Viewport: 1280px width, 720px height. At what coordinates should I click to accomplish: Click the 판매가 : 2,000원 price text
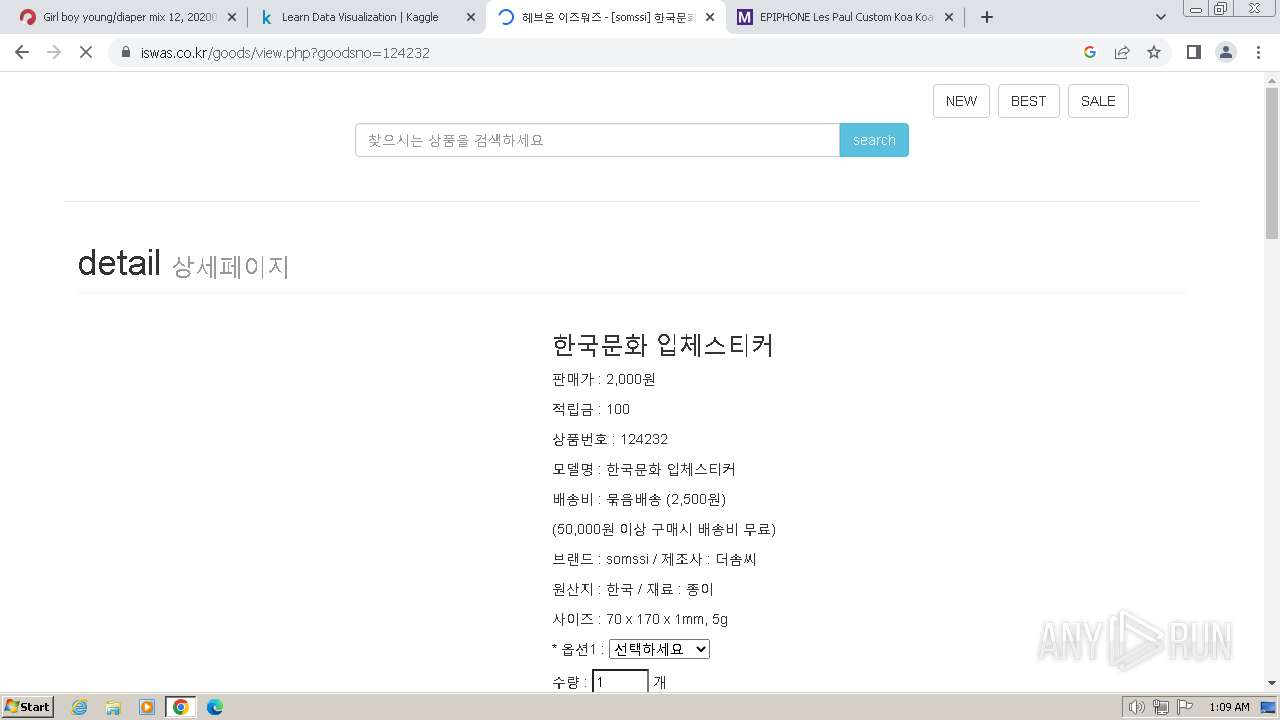click(604, 380)
